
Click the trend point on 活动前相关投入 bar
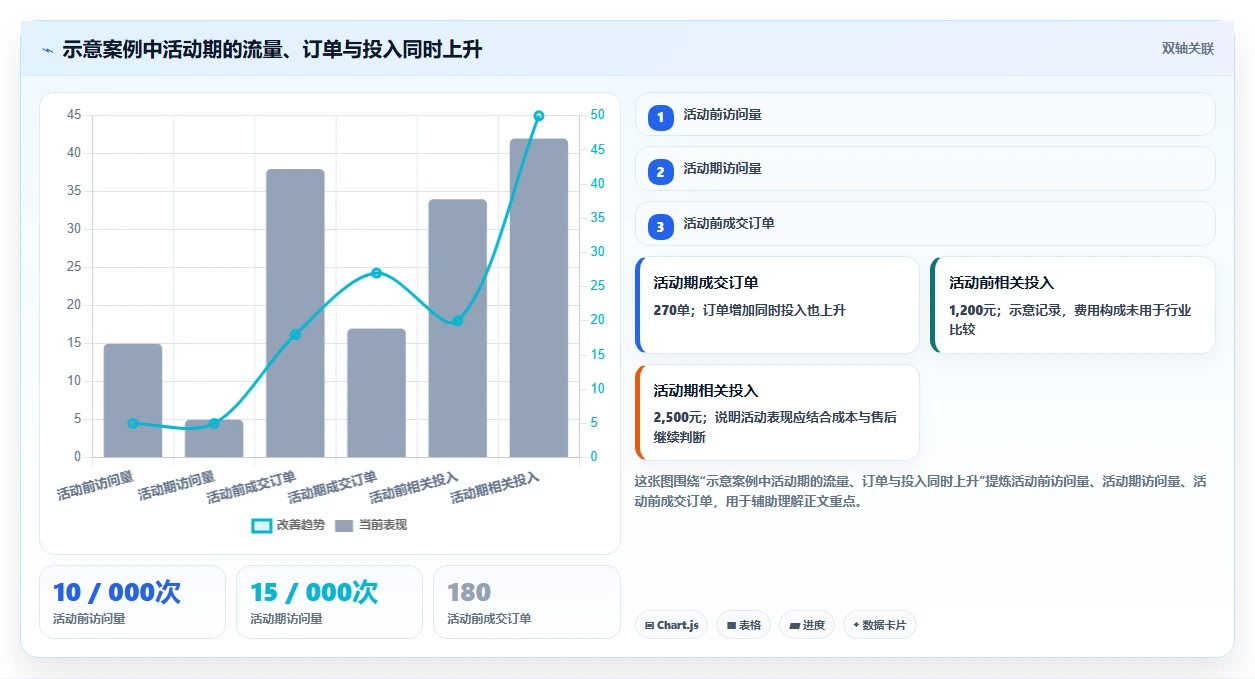coord(458,321)
